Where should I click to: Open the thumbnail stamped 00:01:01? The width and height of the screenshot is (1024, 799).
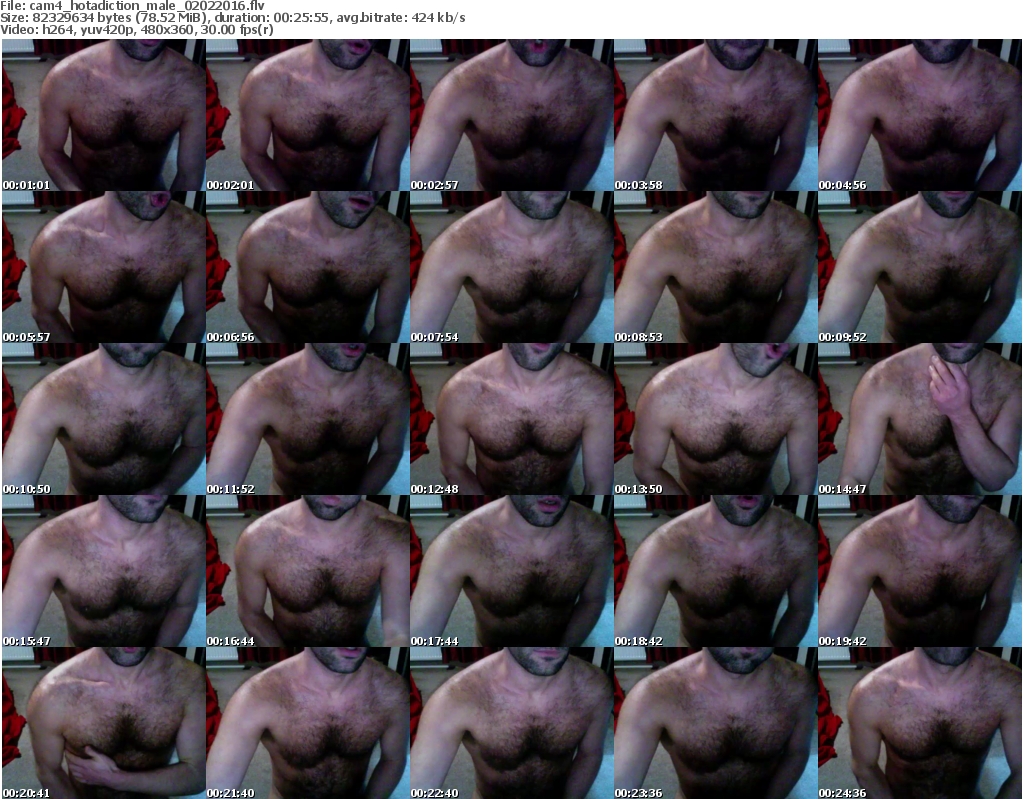click(x=103, y=115)
